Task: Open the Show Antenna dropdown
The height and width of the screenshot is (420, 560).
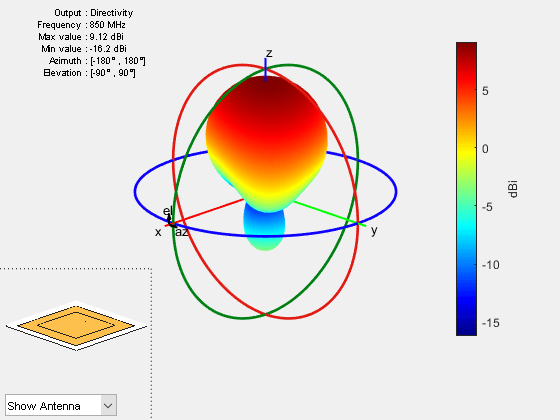Action: tap(61, 405)
